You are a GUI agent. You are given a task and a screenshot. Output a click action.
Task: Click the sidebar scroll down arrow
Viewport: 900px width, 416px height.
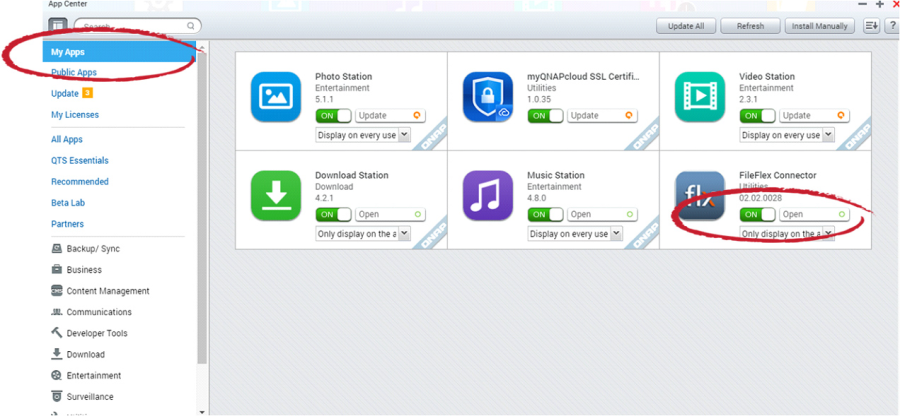[x=201, y=411]
